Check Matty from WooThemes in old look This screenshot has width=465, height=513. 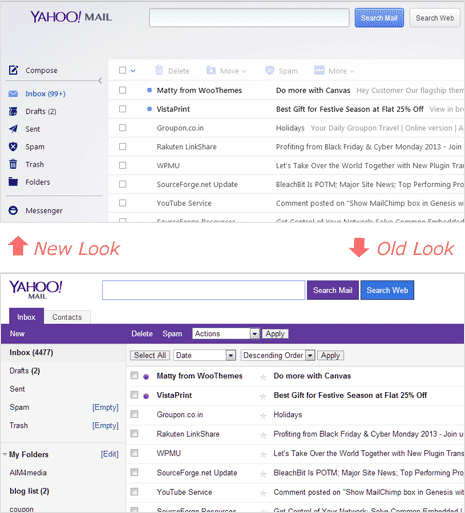click(134, 375)
